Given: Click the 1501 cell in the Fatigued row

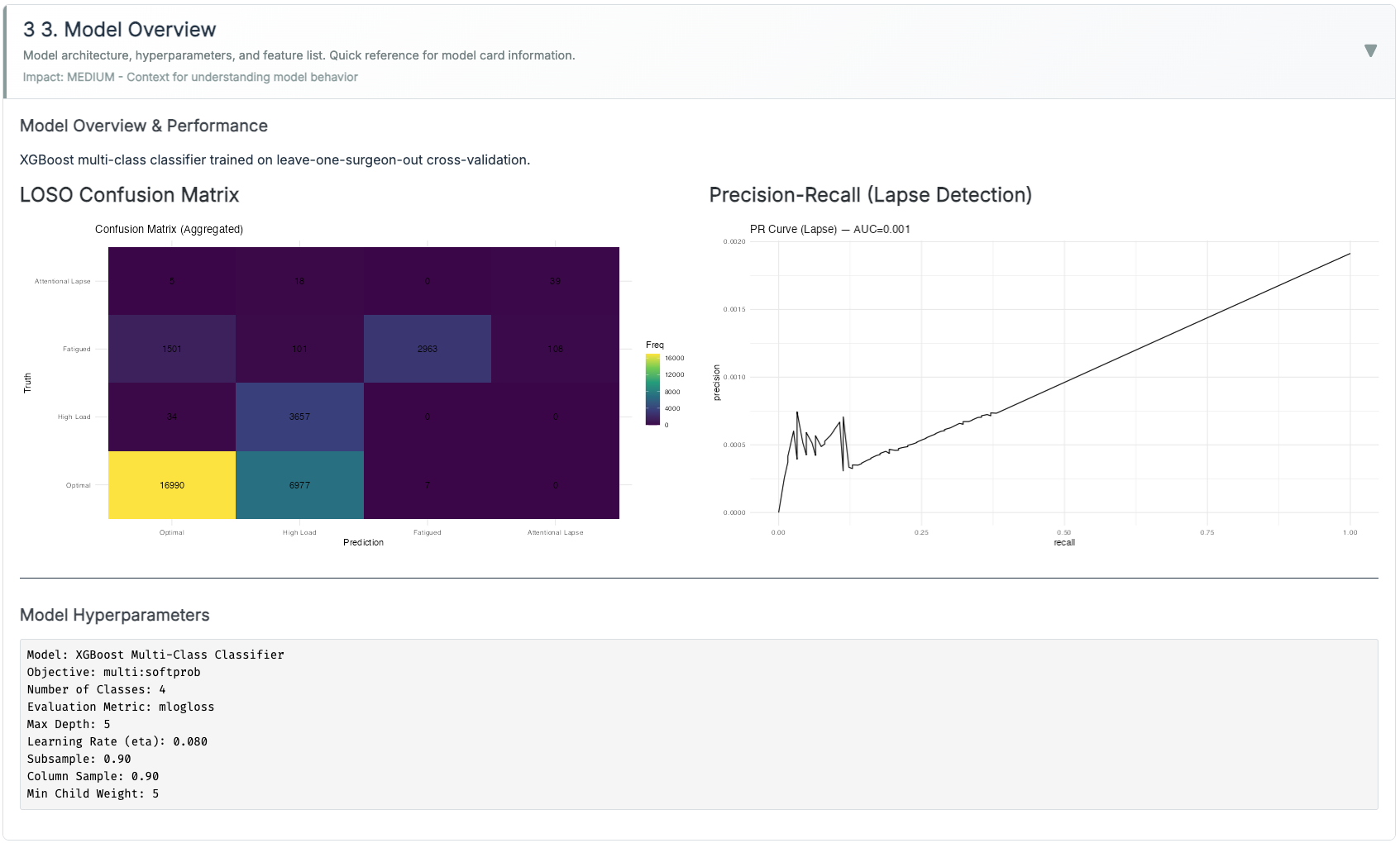Looking at the screenshot, I should coord(172,349).
